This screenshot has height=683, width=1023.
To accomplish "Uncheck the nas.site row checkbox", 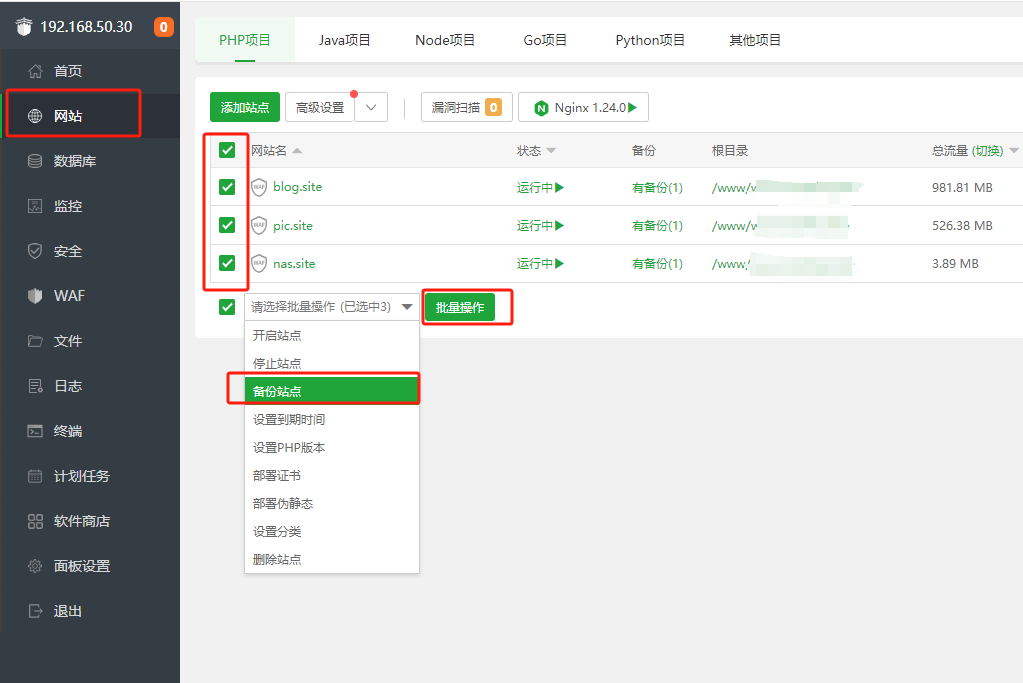I will pos(227,264).
